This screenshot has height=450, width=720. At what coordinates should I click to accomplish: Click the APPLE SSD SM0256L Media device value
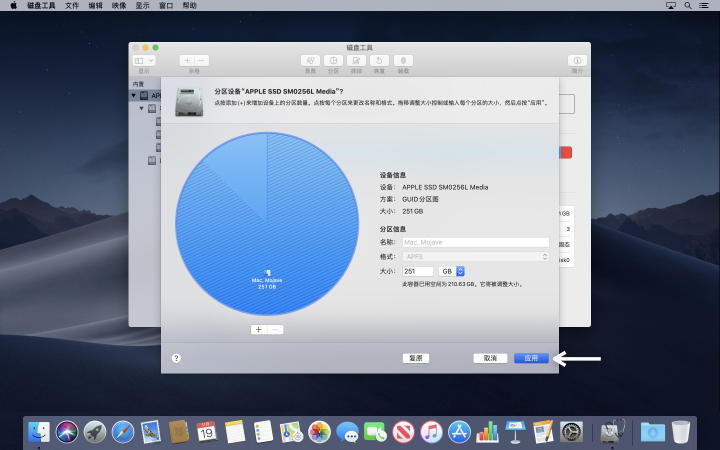445,187
